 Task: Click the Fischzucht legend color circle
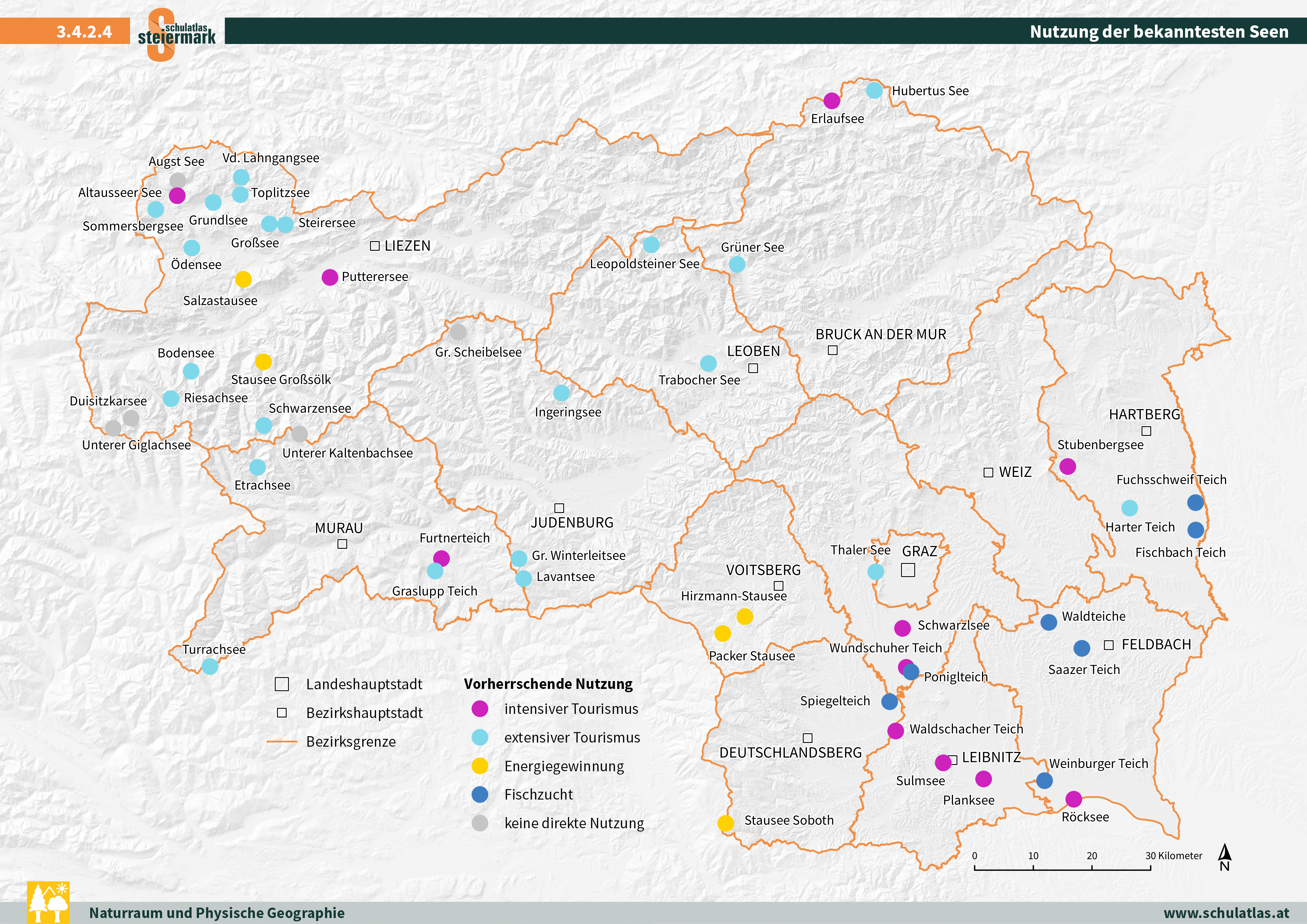pos(480,794)
